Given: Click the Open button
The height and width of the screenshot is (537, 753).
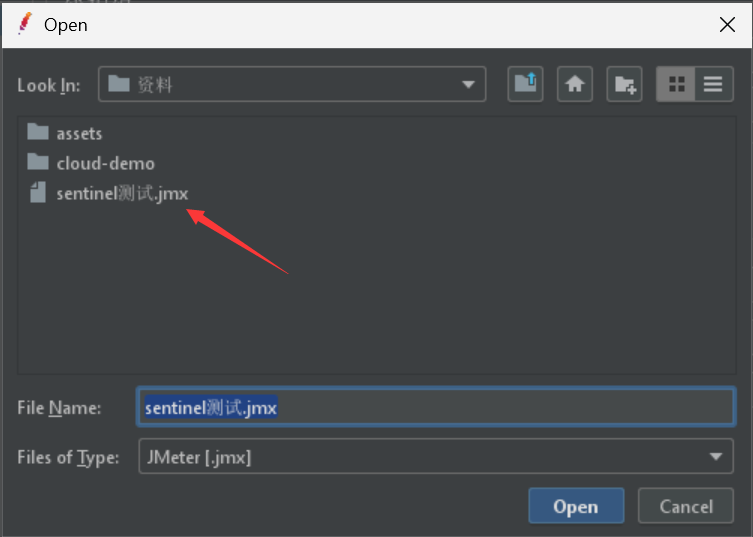Looking at the screenshot, I should click(576, 506).
